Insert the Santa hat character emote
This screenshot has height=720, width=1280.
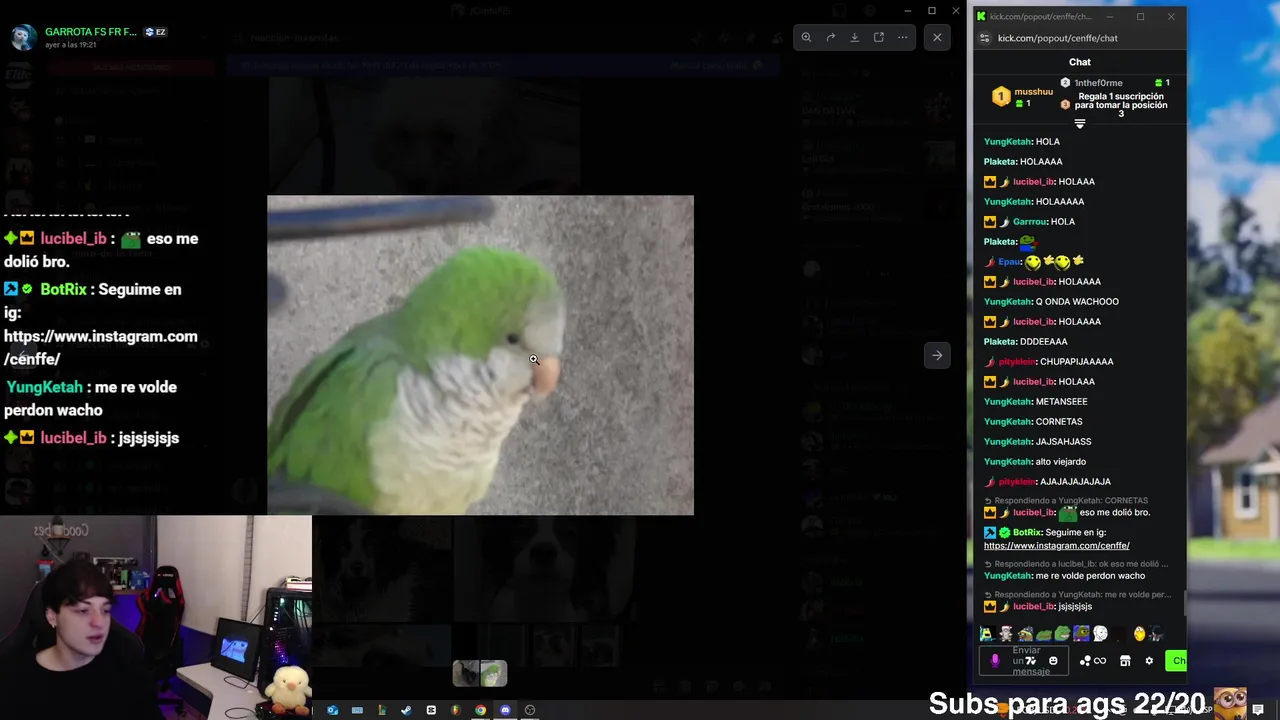1006,633
